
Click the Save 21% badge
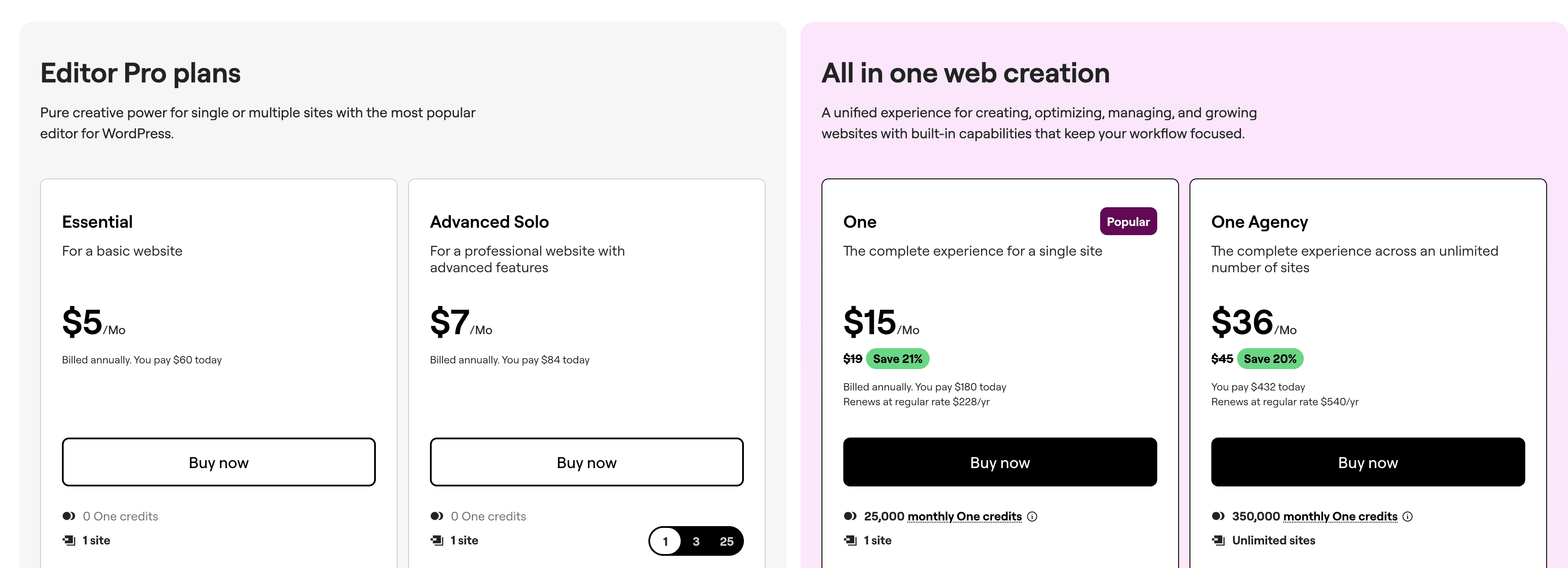(x=897, y=359)
